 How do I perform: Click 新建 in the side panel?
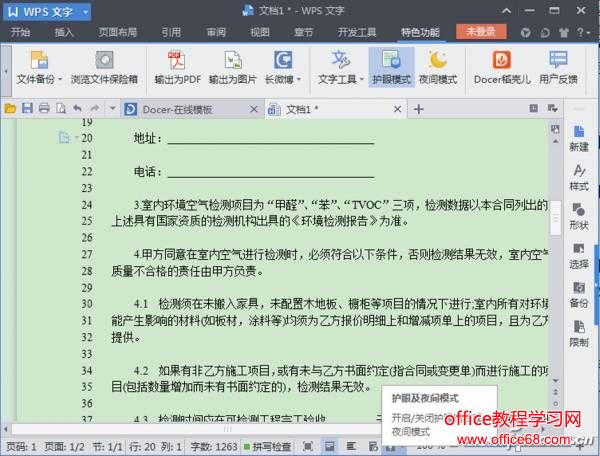(579, 138)
